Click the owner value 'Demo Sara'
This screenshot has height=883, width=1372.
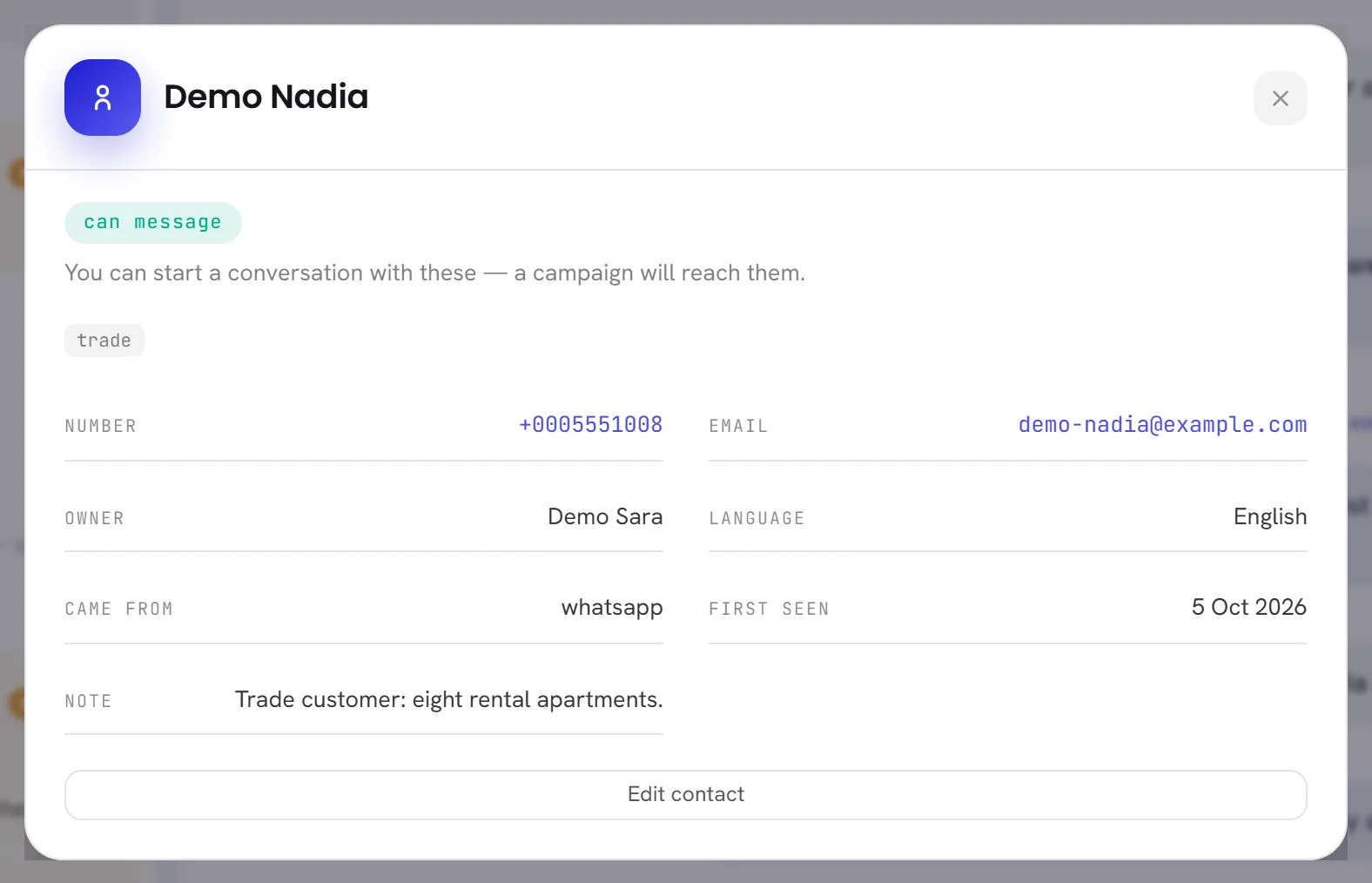605,516
